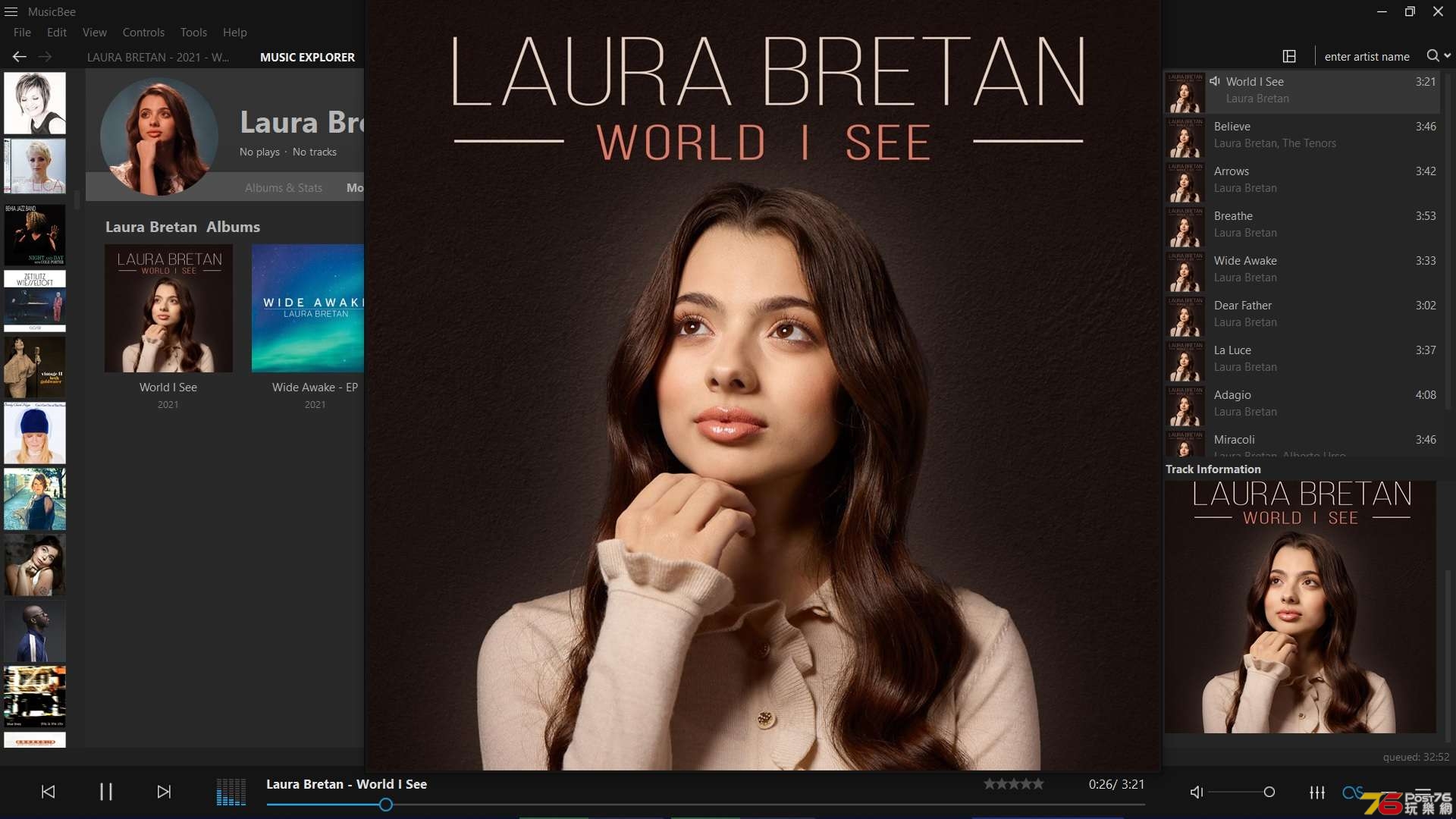Click the No plays statistic text
The height and width of the screenshot is (819, 1456).
[x=259, y=152]
